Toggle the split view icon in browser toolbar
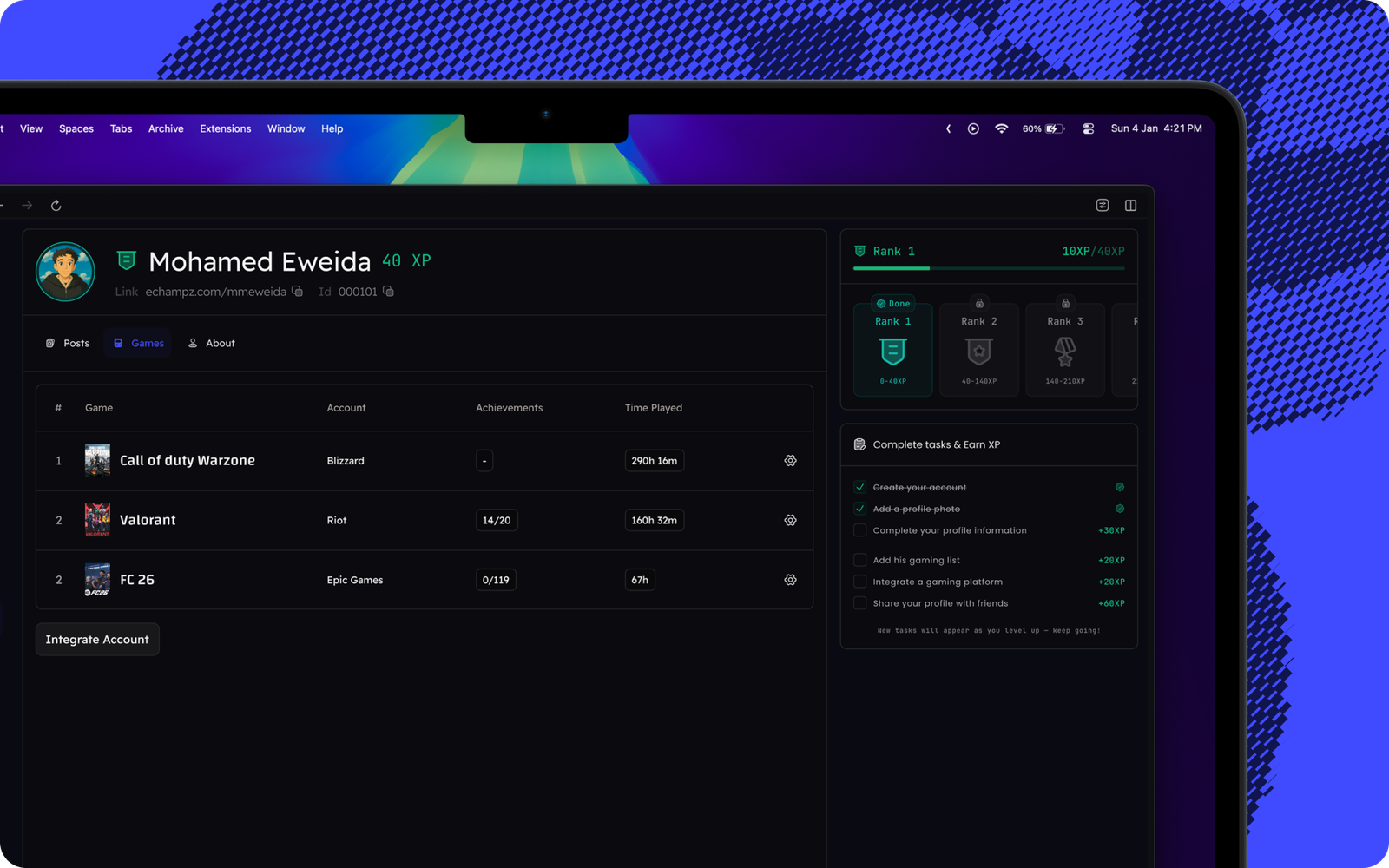This screenshot has height=868, width=1389. pyautogui.click(x=1130, y=206)
